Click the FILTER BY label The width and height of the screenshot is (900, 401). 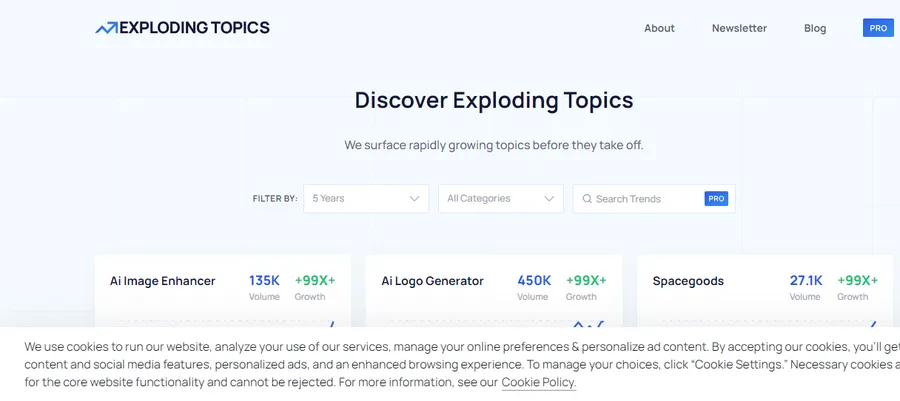pyautogui.click(x=275, y=199)
